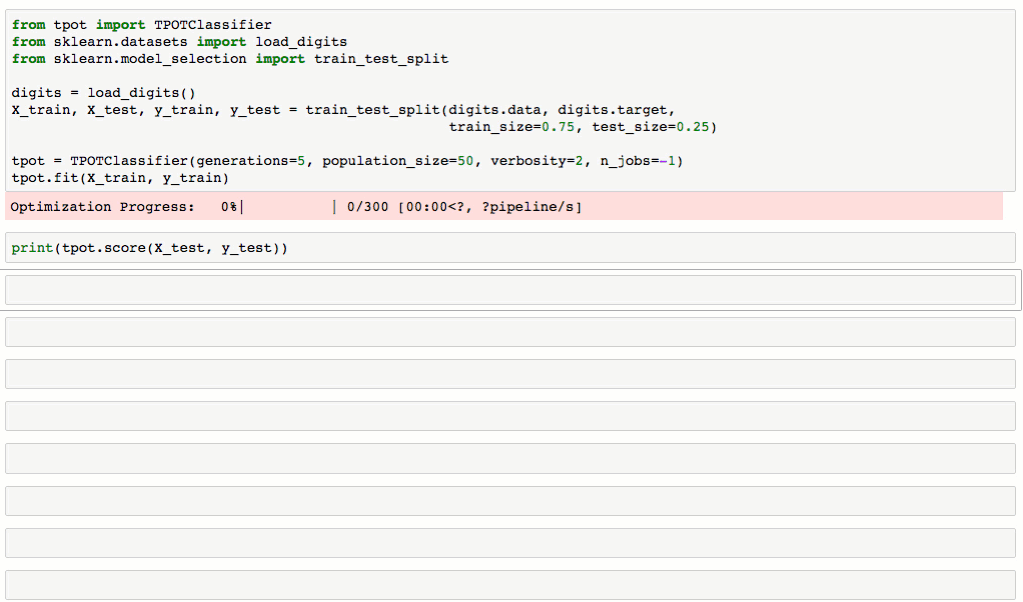Viewport: 1023px width, 602px height.
Task: Select the first empty cell below print statement
Action: 510,289
